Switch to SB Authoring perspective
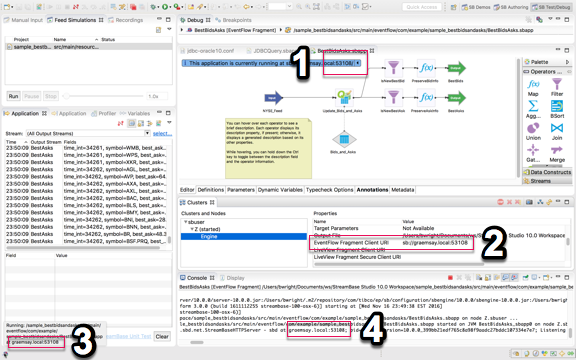Viewport: 576px width, 360px height. [x=511, y=7]
